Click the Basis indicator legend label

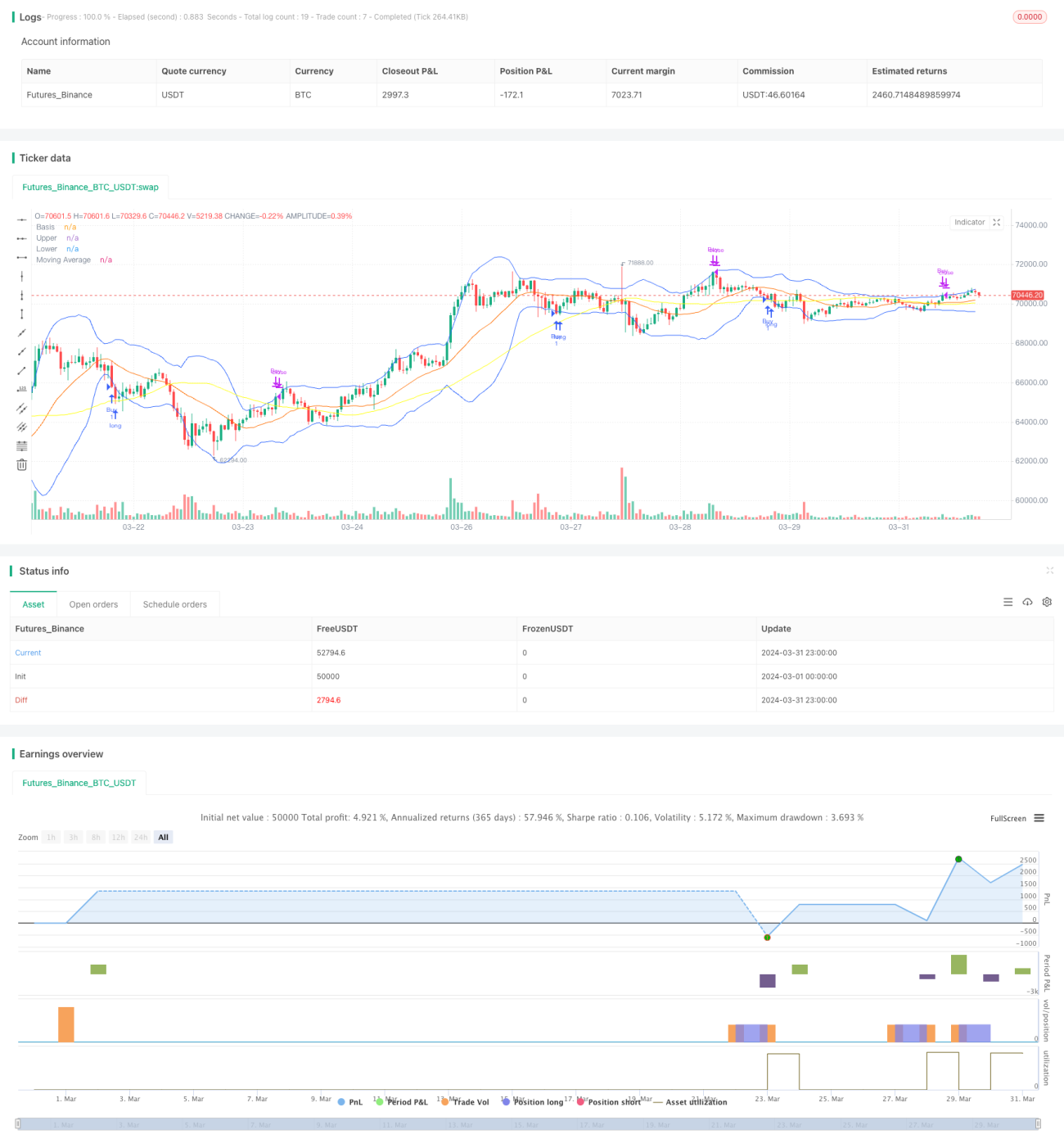coord(45,227)
